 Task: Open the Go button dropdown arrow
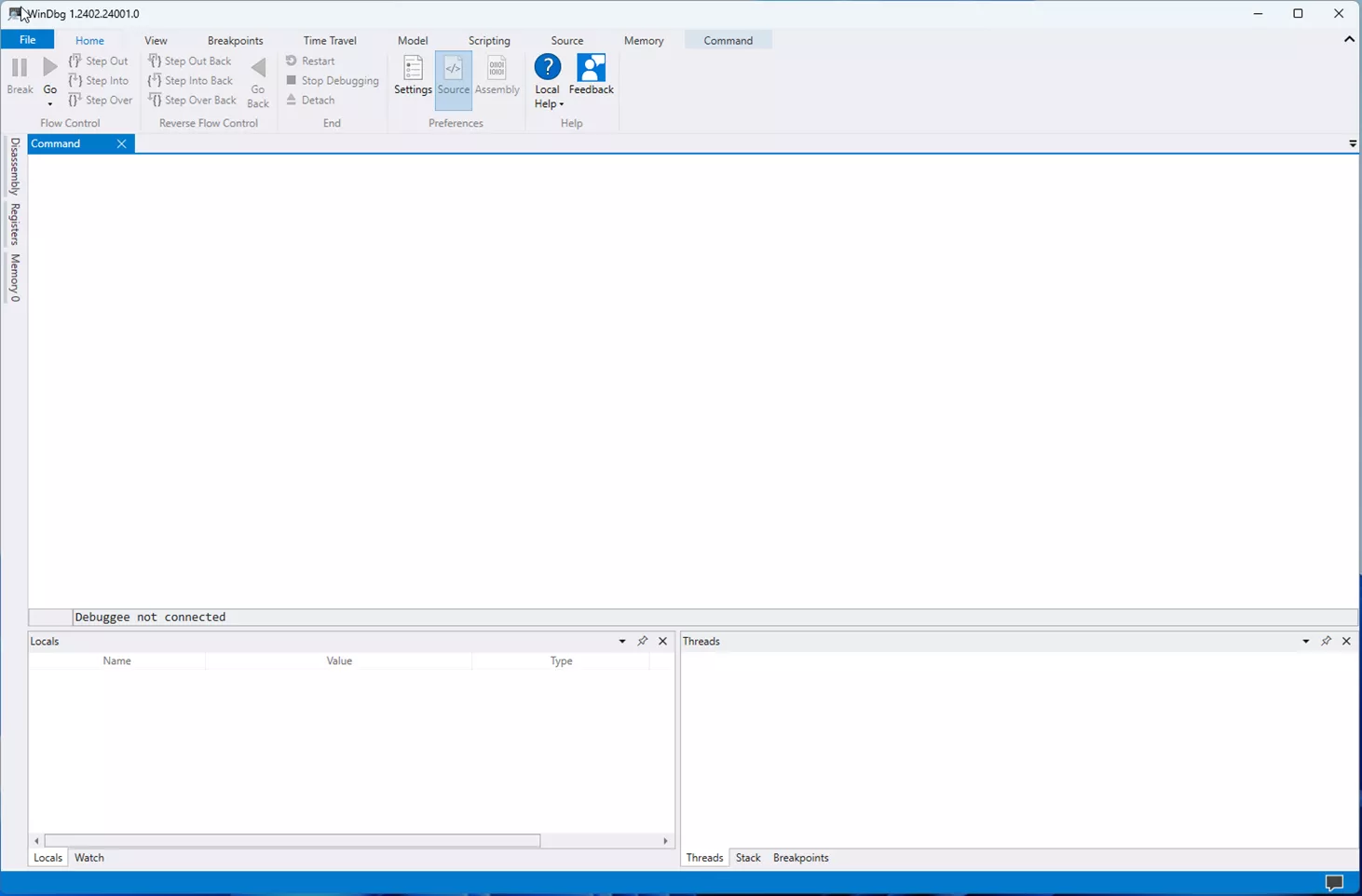coord(50,104)
